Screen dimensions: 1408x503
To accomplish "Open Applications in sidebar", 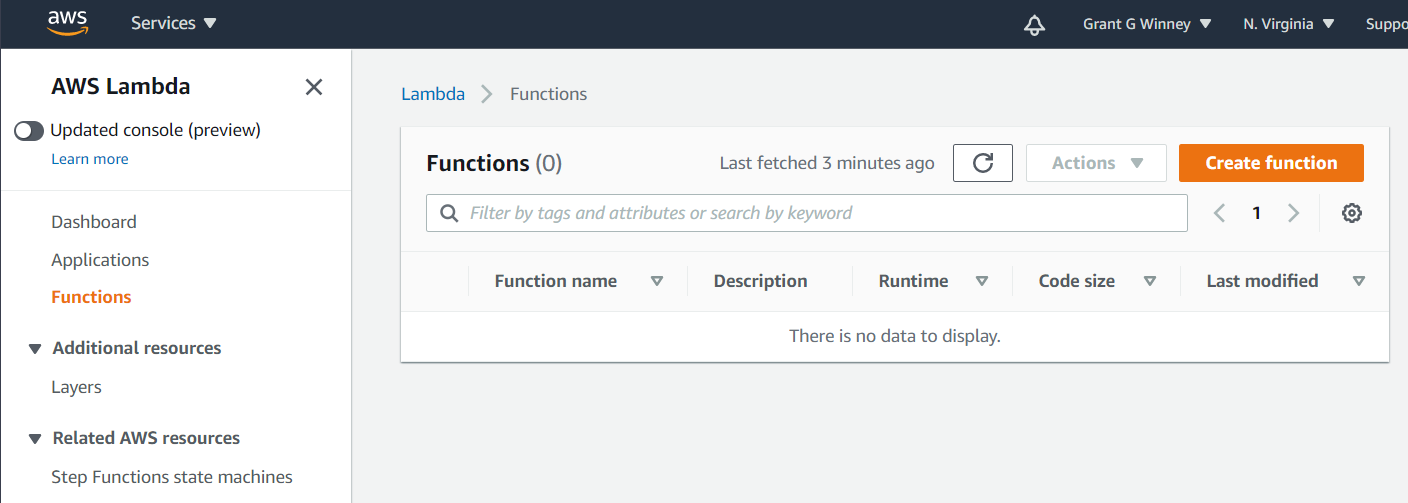I will (100, 260).
